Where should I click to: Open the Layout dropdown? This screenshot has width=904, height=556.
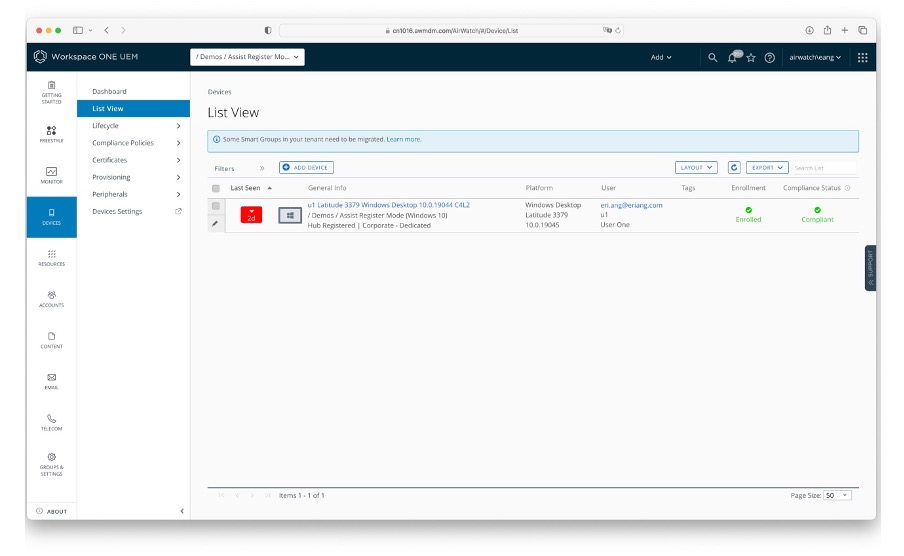pyautogui.click(x=696, y=168)
